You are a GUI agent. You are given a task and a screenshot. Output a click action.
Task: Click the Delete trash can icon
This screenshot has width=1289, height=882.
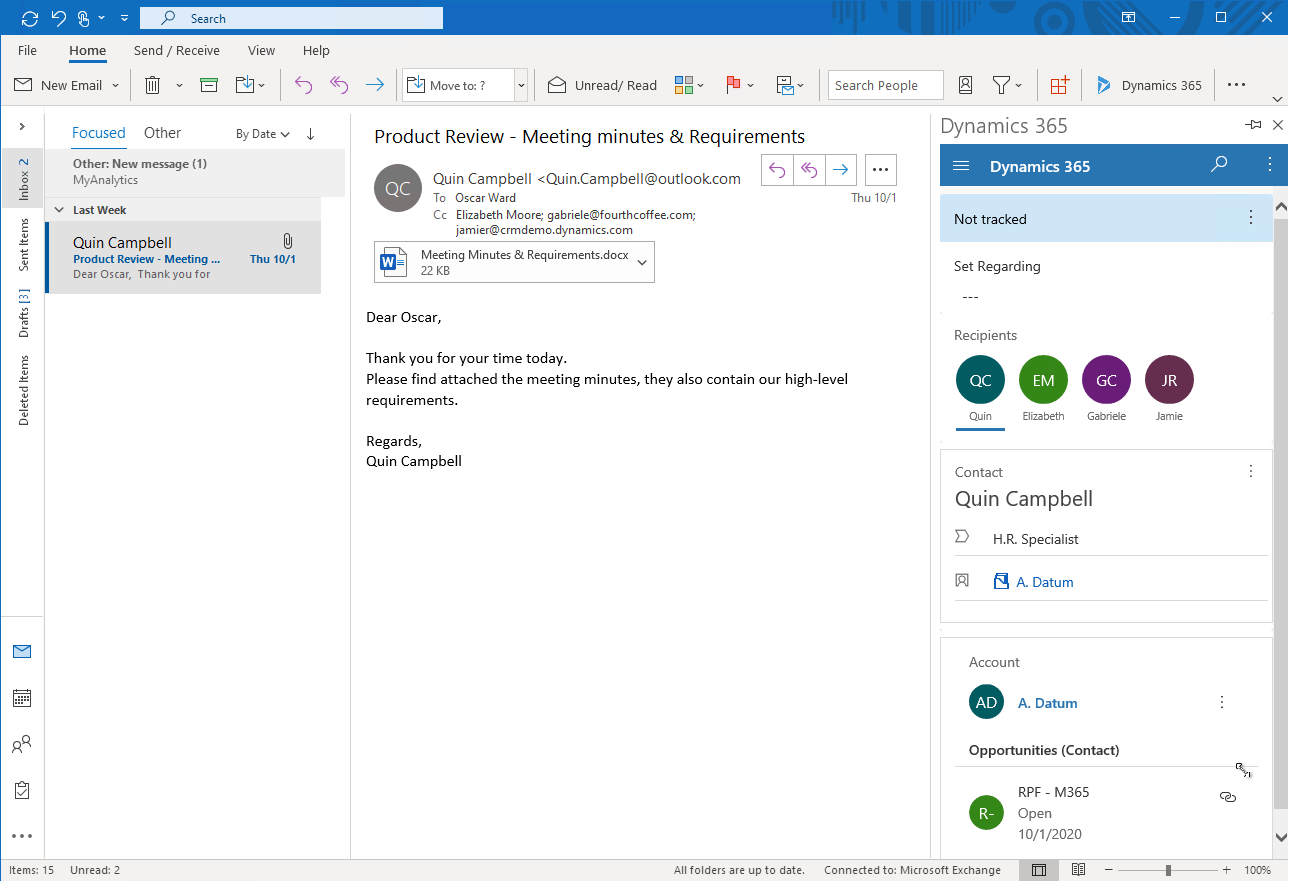(x=153, y=85)
